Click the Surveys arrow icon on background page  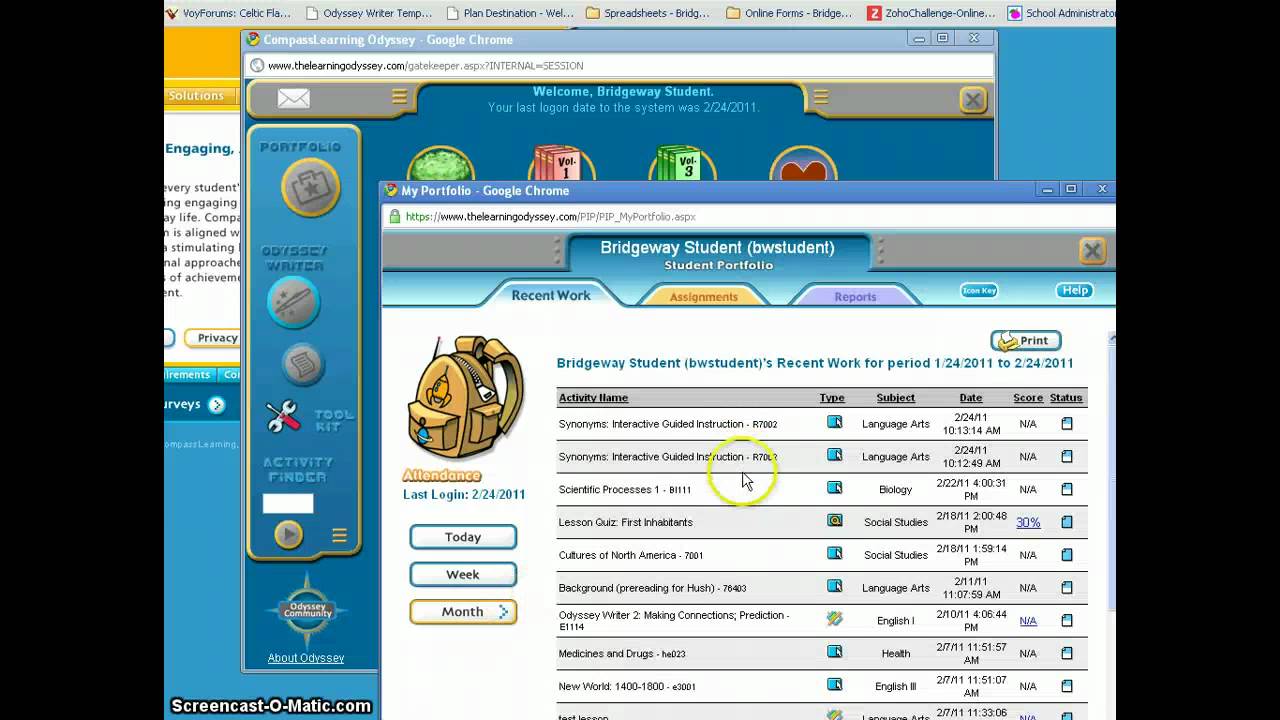click(216, 405)
